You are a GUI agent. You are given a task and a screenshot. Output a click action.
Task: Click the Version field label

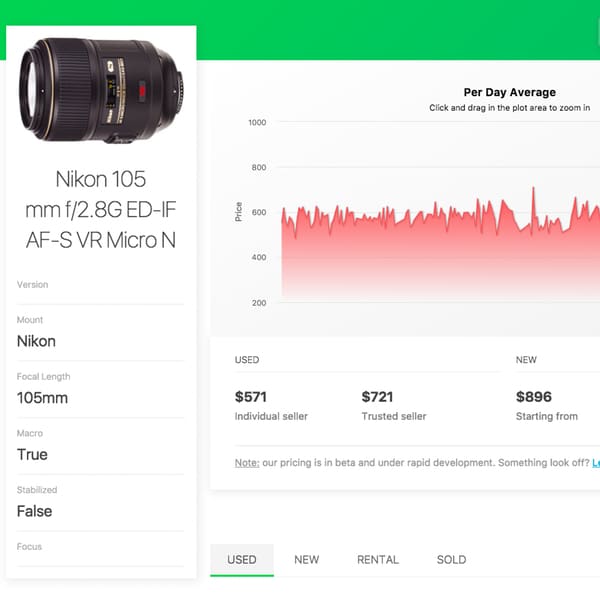click(x=32, y=285)
